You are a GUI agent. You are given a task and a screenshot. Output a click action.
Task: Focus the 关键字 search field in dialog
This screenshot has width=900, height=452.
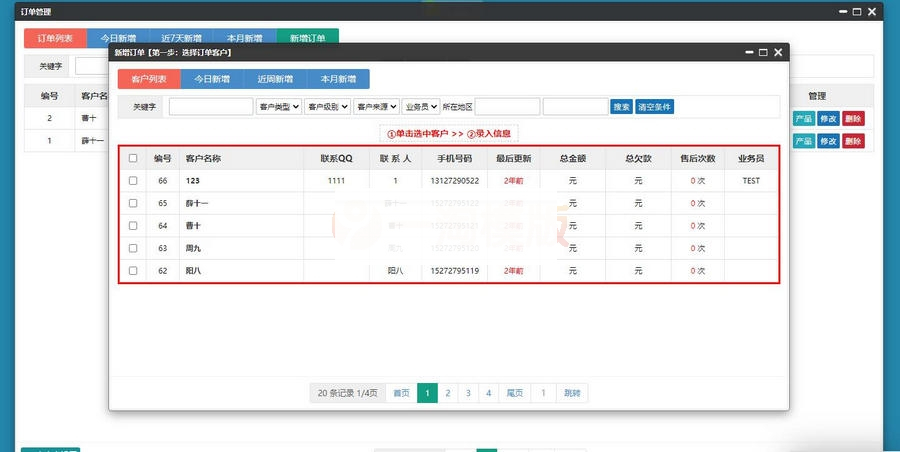coord(210,106)
